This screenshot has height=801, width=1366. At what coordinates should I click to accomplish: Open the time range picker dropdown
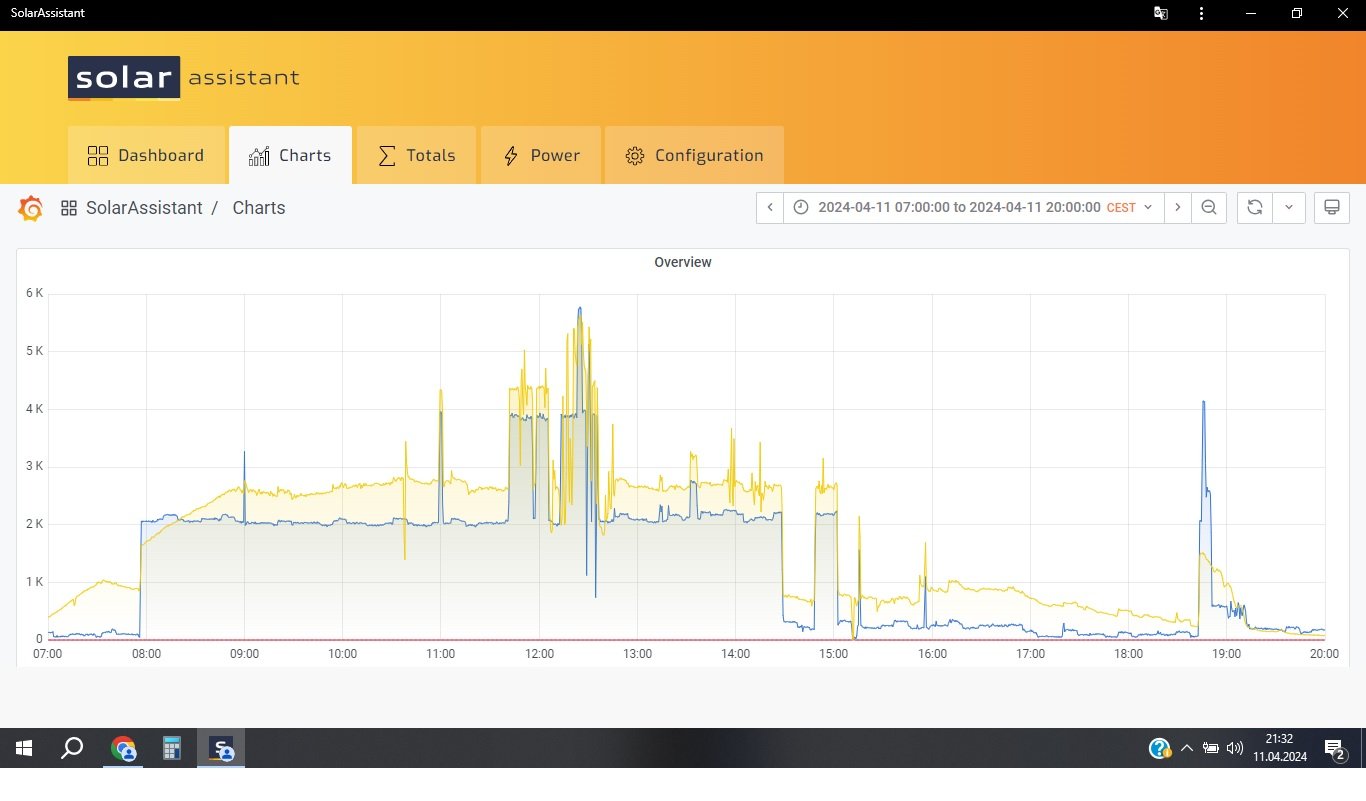(x=973, y=208)
